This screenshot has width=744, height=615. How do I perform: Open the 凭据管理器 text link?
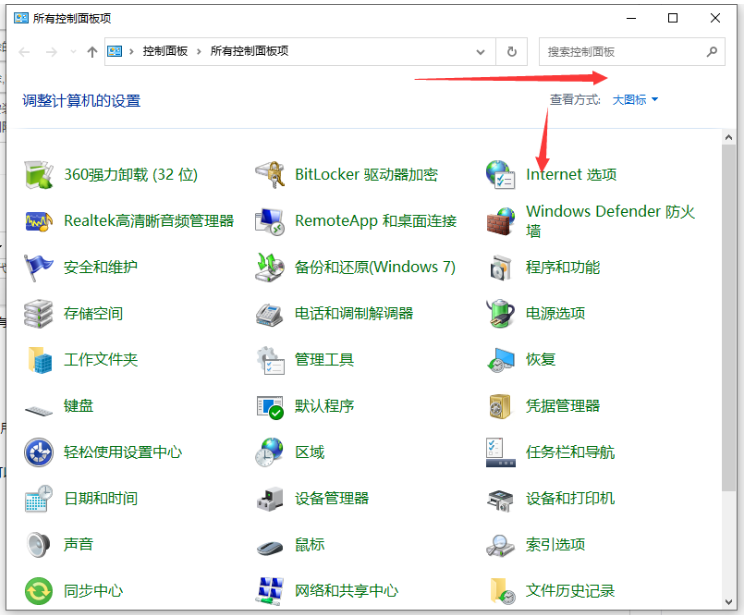[x=563, y=406]
